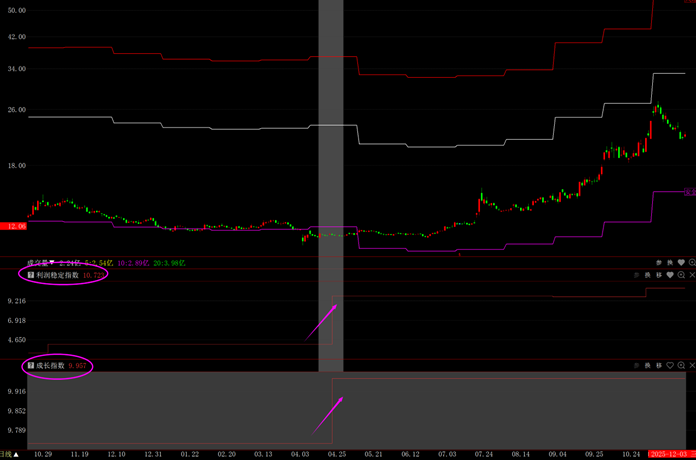
Task: Click the red 12.06 price tag
Action: 13,227
